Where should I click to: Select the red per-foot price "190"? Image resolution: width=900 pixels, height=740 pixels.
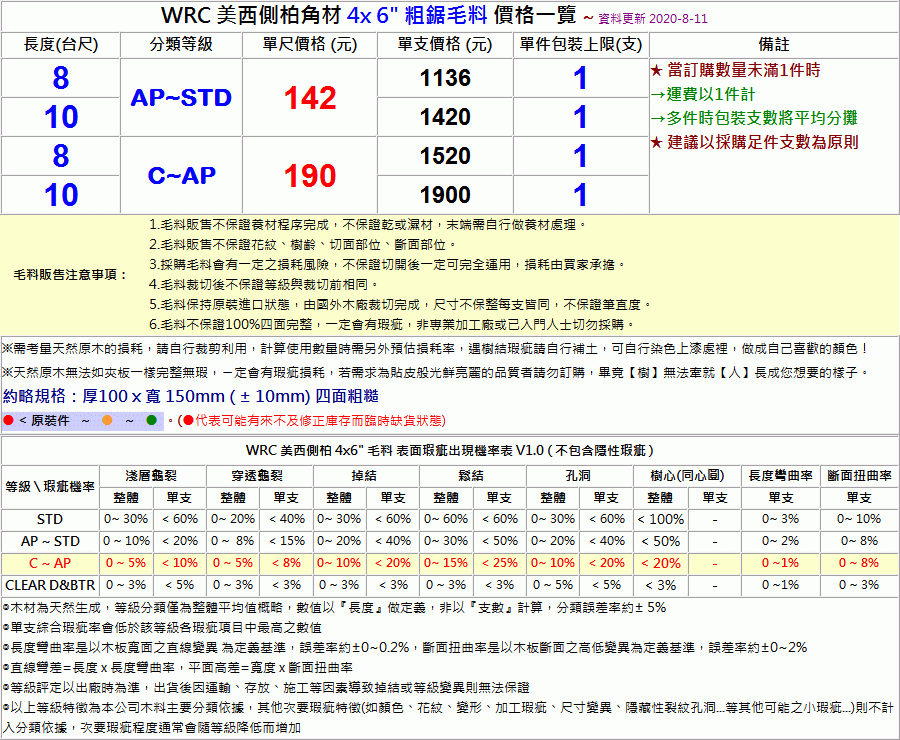310,176
